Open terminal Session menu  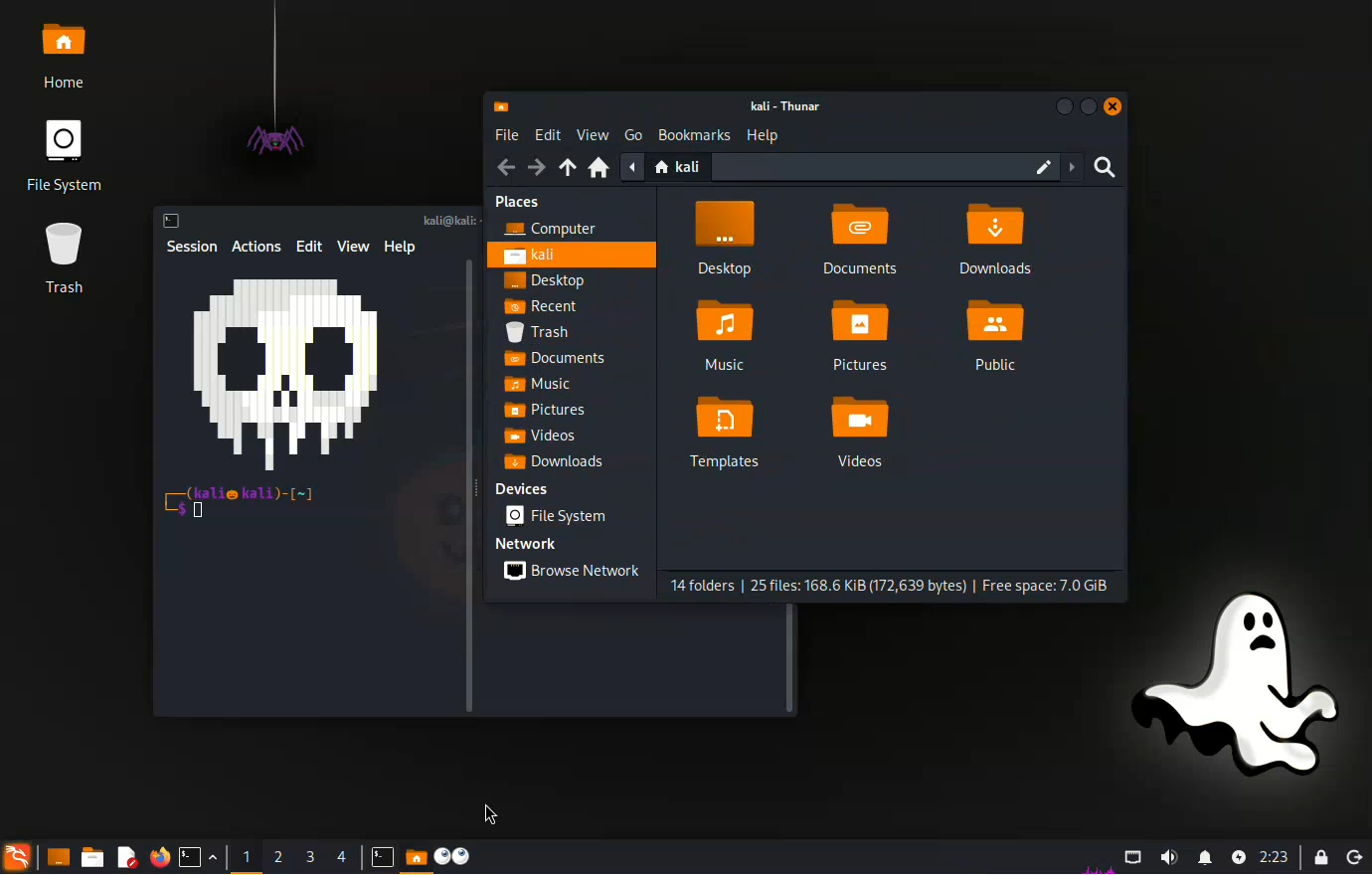tap(192, 247)
